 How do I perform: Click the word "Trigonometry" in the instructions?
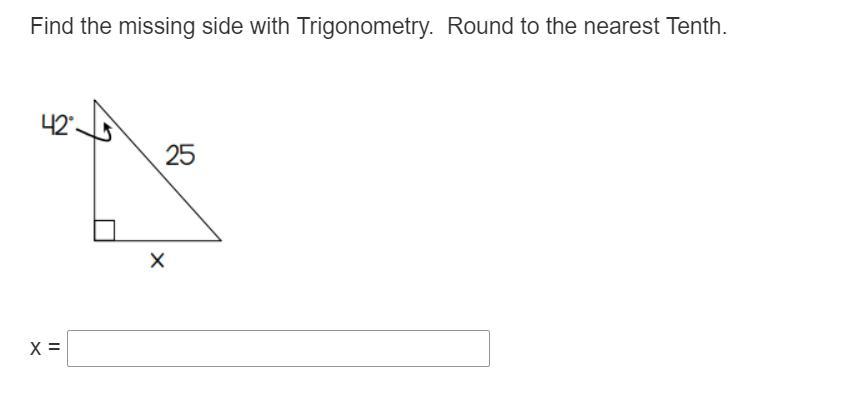tap(364, 27)
